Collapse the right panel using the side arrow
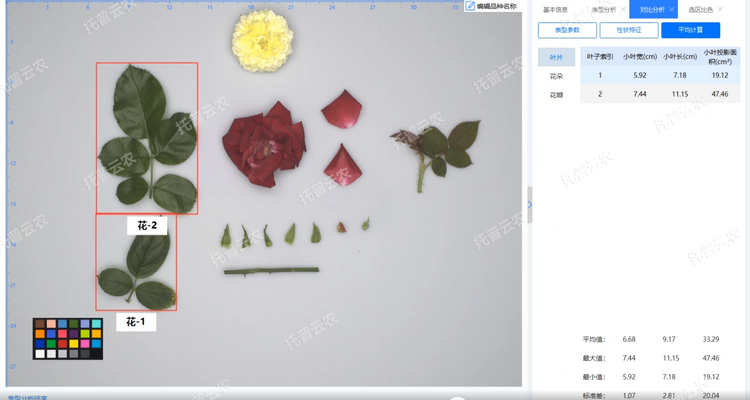 click(529, 205)
